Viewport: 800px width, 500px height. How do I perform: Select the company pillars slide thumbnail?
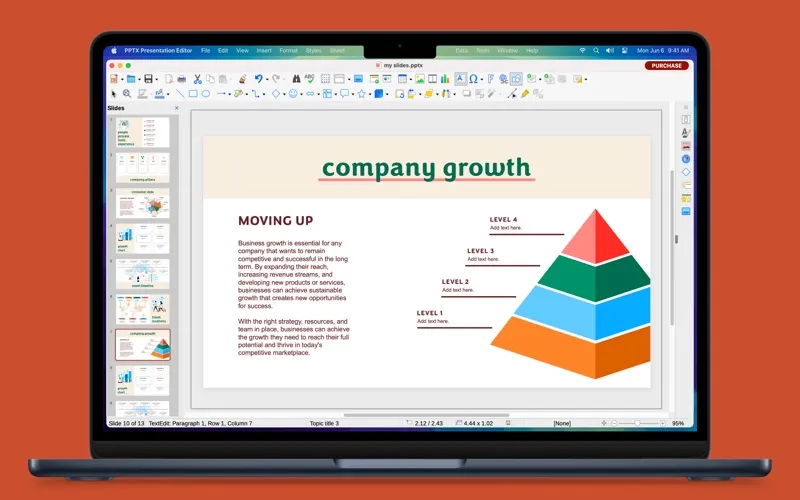pyautogui.click(x=142, y=167)
